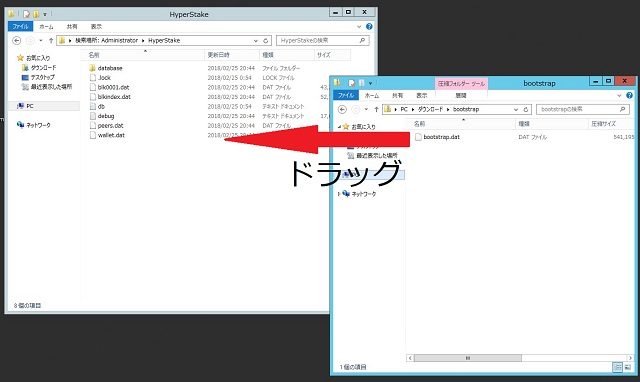Click New Folder icon in bootstrap title bar
The image size is (640, 382).
pos(361,83)
